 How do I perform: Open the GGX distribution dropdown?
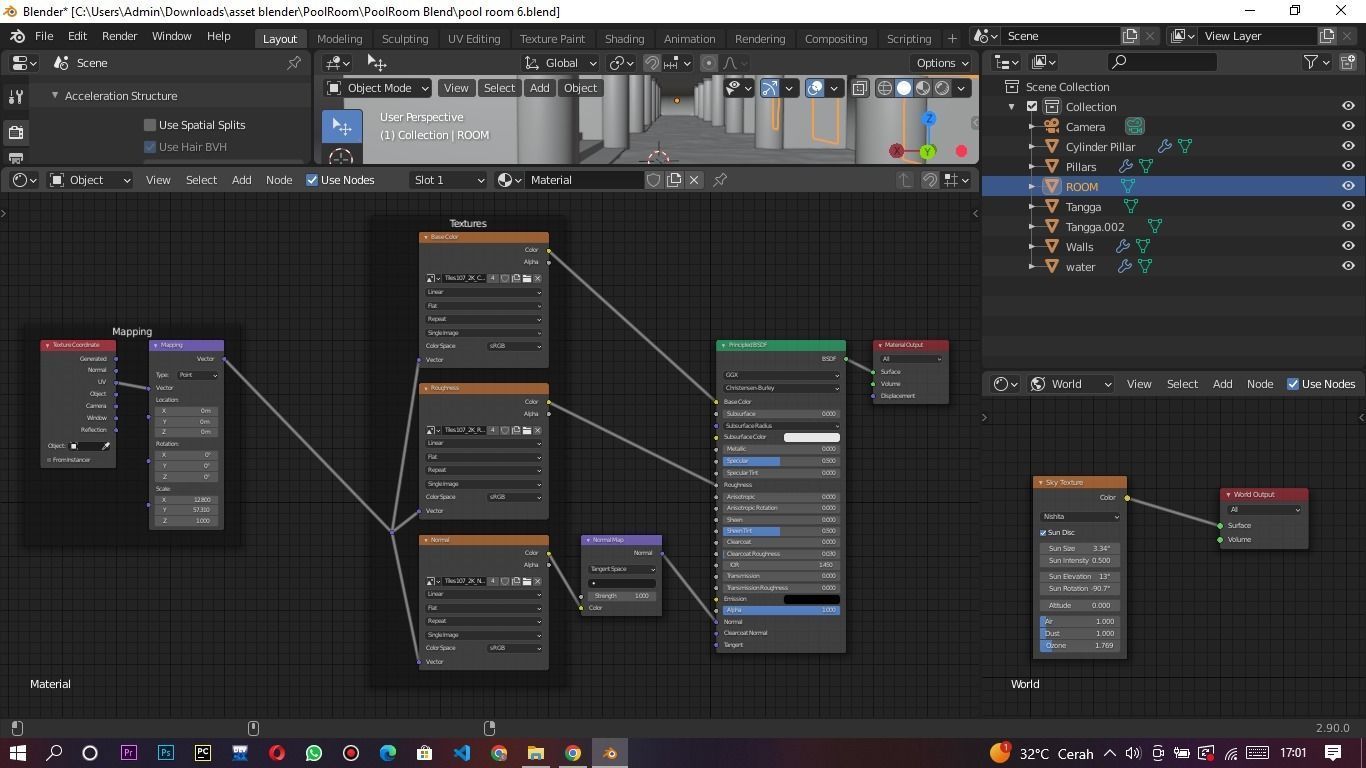(x=781, y=376)
